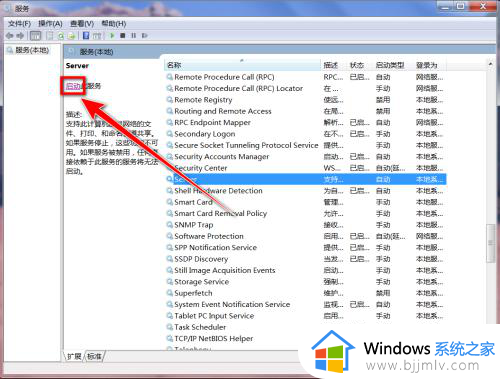
Task: Click the gear icon beside Smart Card
Action: tap(170, 202)
